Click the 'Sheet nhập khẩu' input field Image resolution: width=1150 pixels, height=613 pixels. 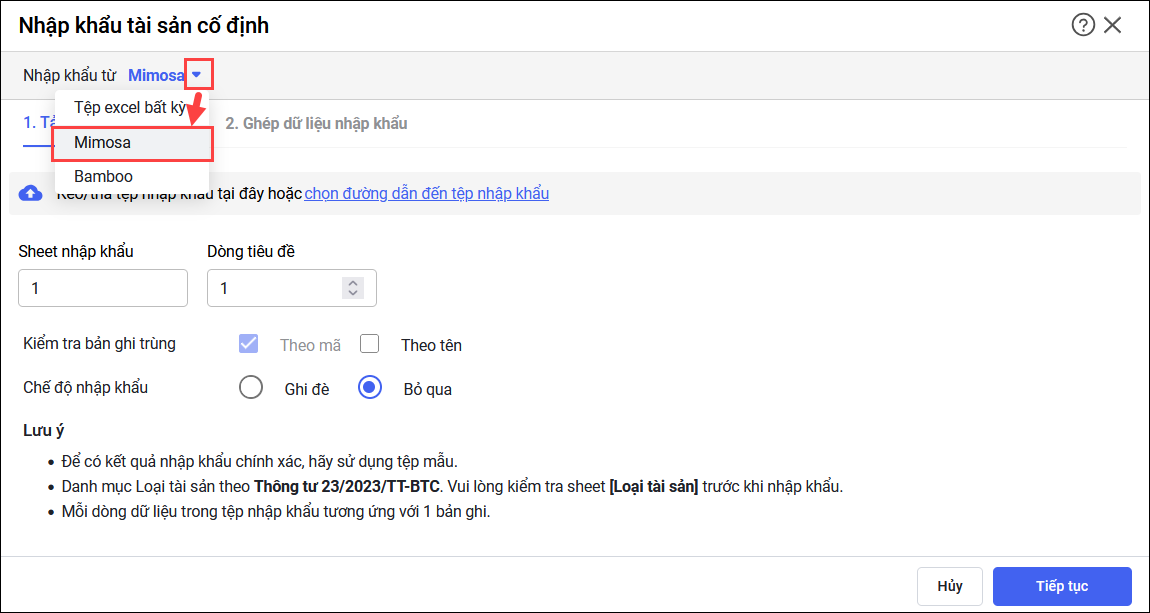103,288
